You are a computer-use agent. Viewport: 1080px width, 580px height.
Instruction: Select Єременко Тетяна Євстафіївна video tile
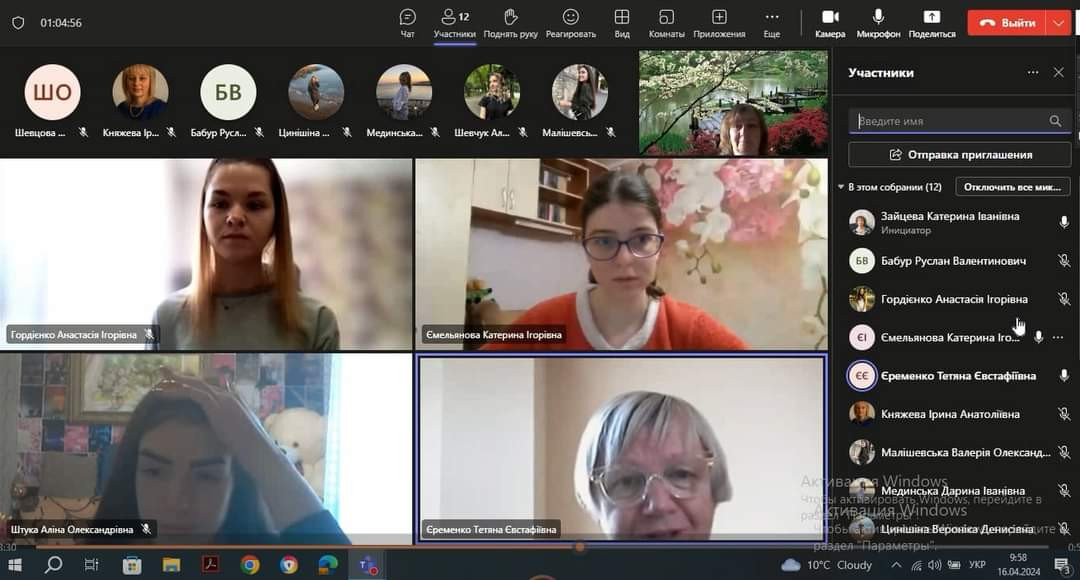pyautogui.click(x=621, y=448)
